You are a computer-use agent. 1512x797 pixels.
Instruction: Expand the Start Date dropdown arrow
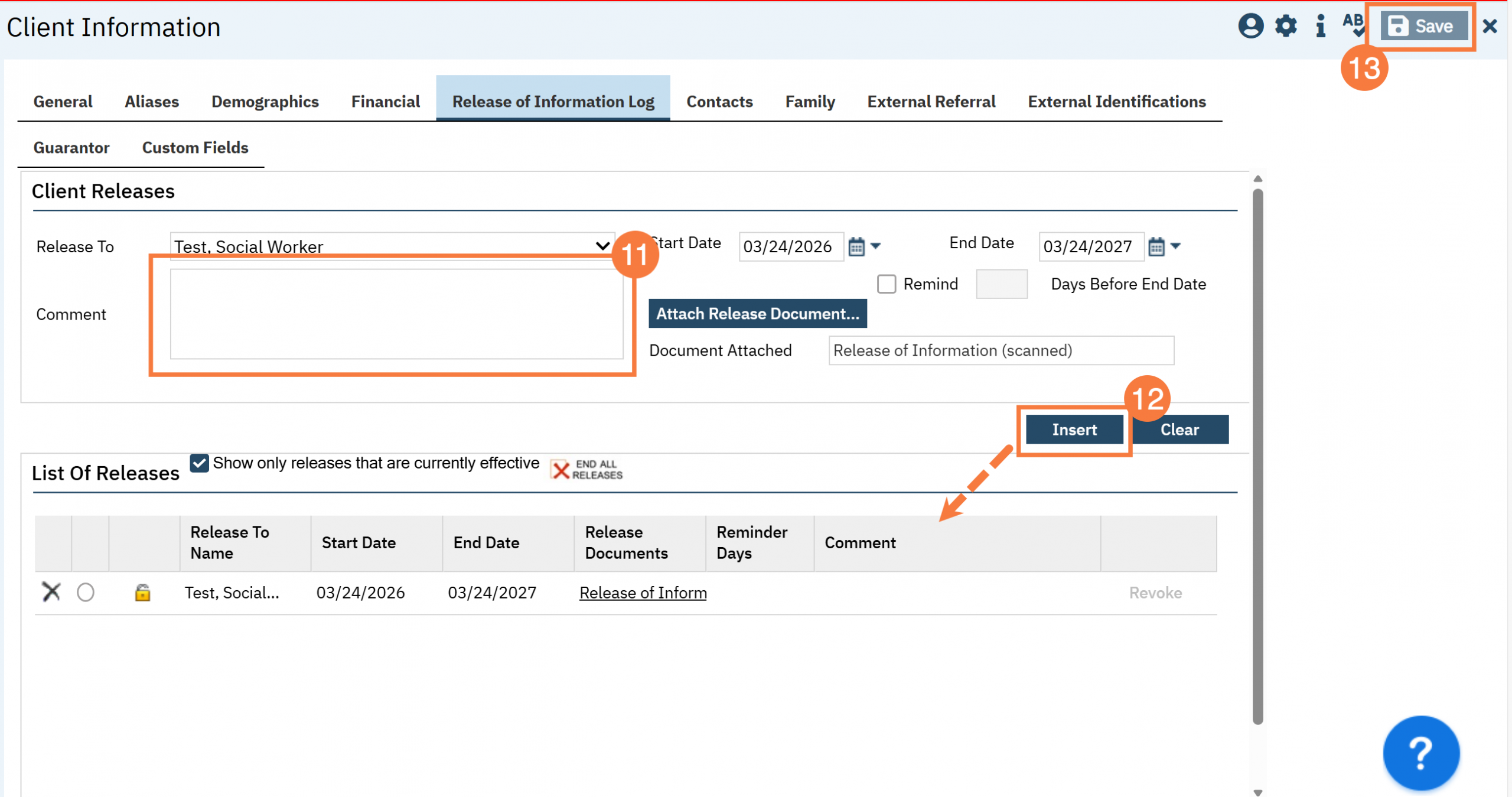coord(876,246)
